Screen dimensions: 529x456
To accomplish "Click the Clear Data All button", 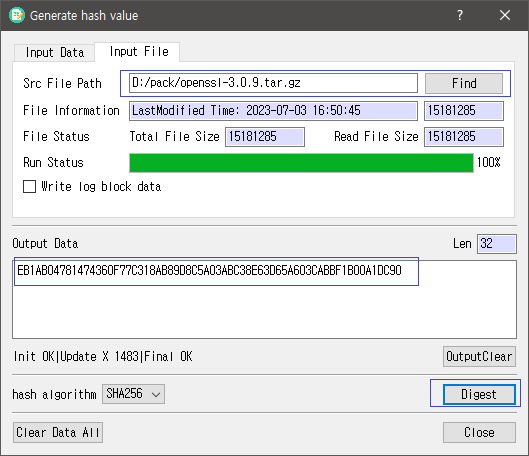I will [x=58, y=432].
